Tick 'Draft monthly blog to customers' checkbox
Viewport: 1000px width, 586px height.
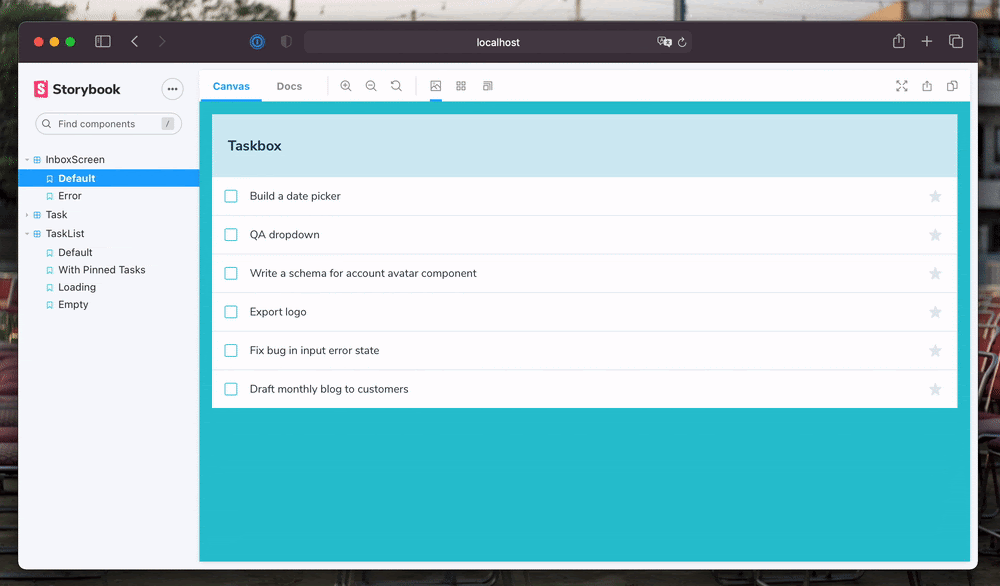(x=231, y=389)
